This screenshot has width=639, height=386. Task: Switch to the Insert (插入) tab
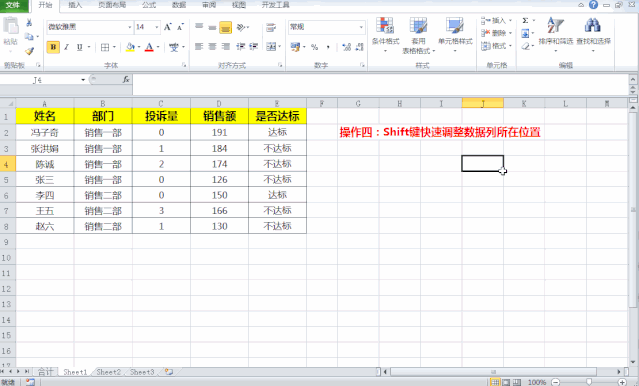[x=75, y=5]
